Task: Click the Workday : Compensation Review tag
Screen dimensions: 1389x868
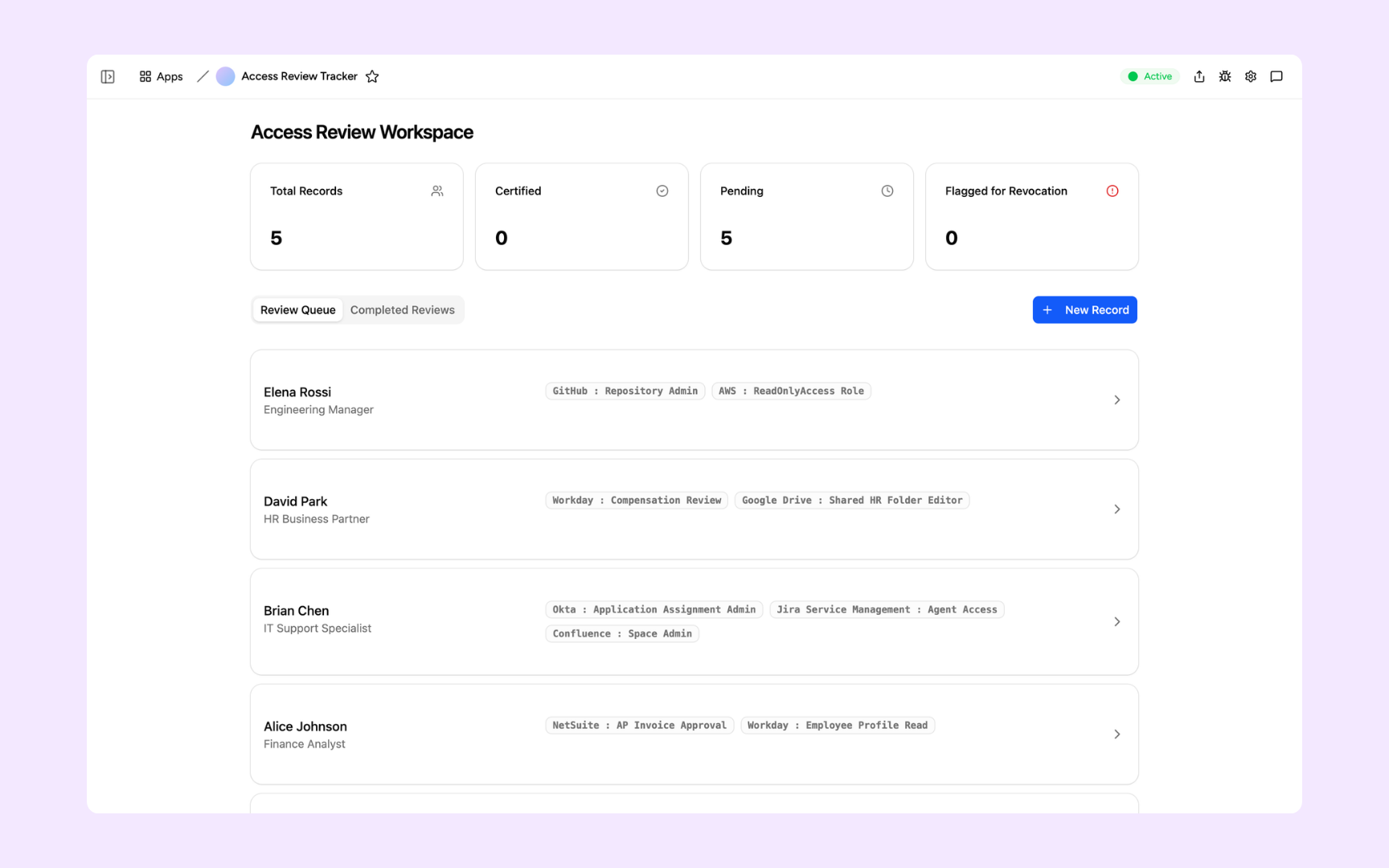Action: pos(637,501)
